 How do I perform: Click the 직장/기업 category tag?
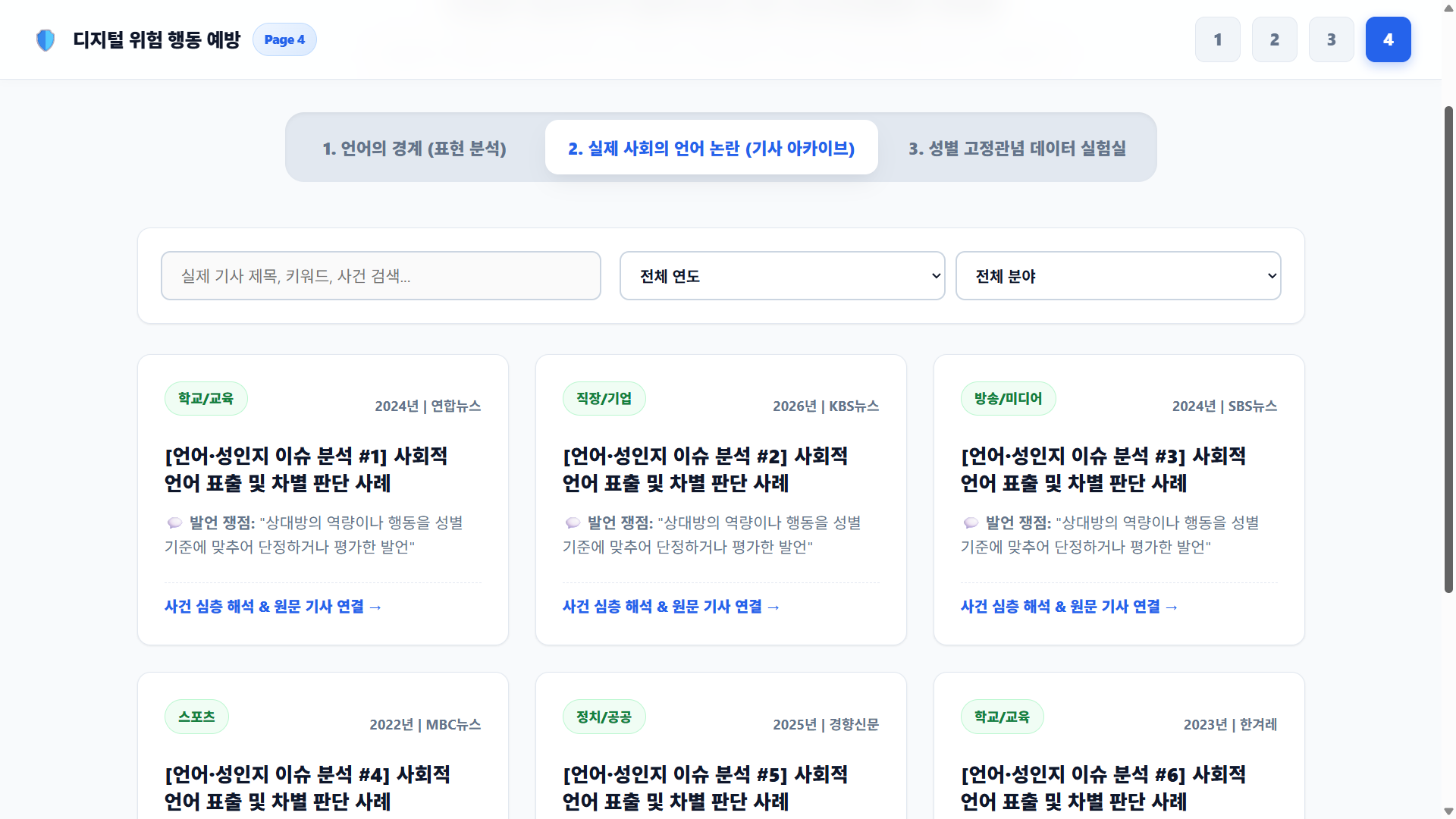tap(604, 399)
